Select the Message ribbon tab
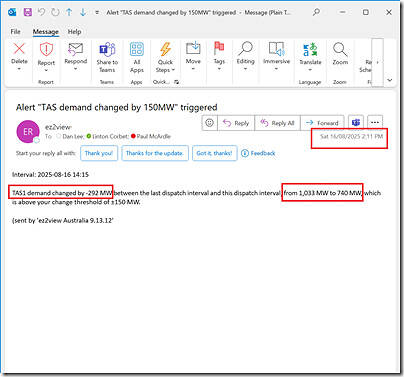The image size is (404, 377). coord(46,32)
